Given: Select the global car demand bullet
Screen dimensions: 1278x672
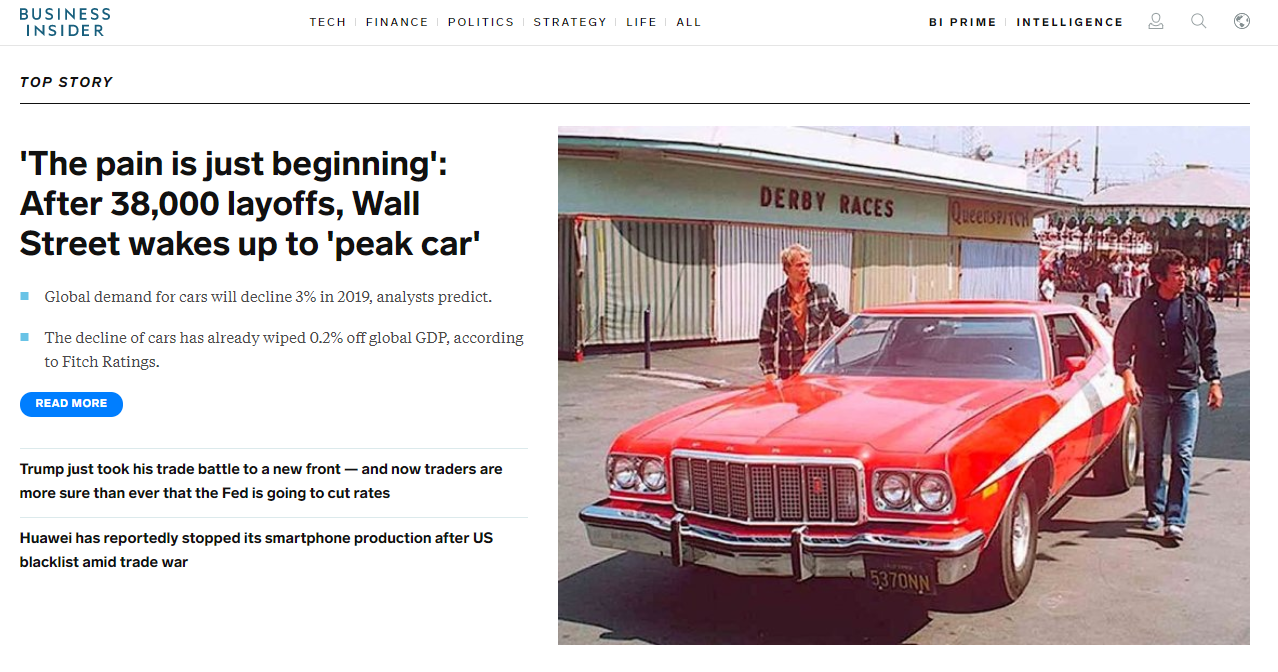Looking at the screenshot, I should point(268,297).
